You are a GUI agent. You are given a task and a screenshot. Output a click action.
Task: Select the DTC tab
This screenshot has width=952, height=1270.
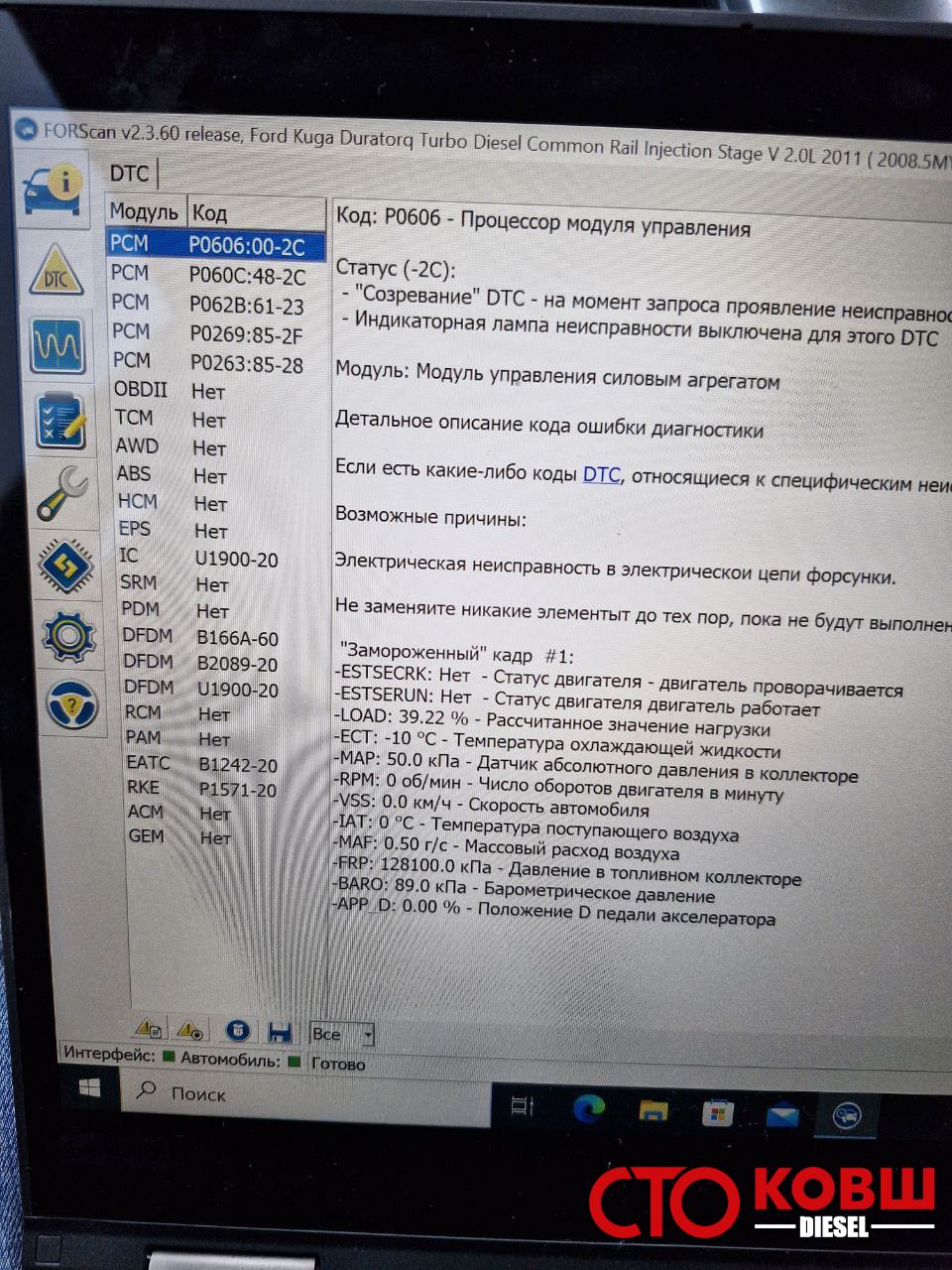point(130,174)
